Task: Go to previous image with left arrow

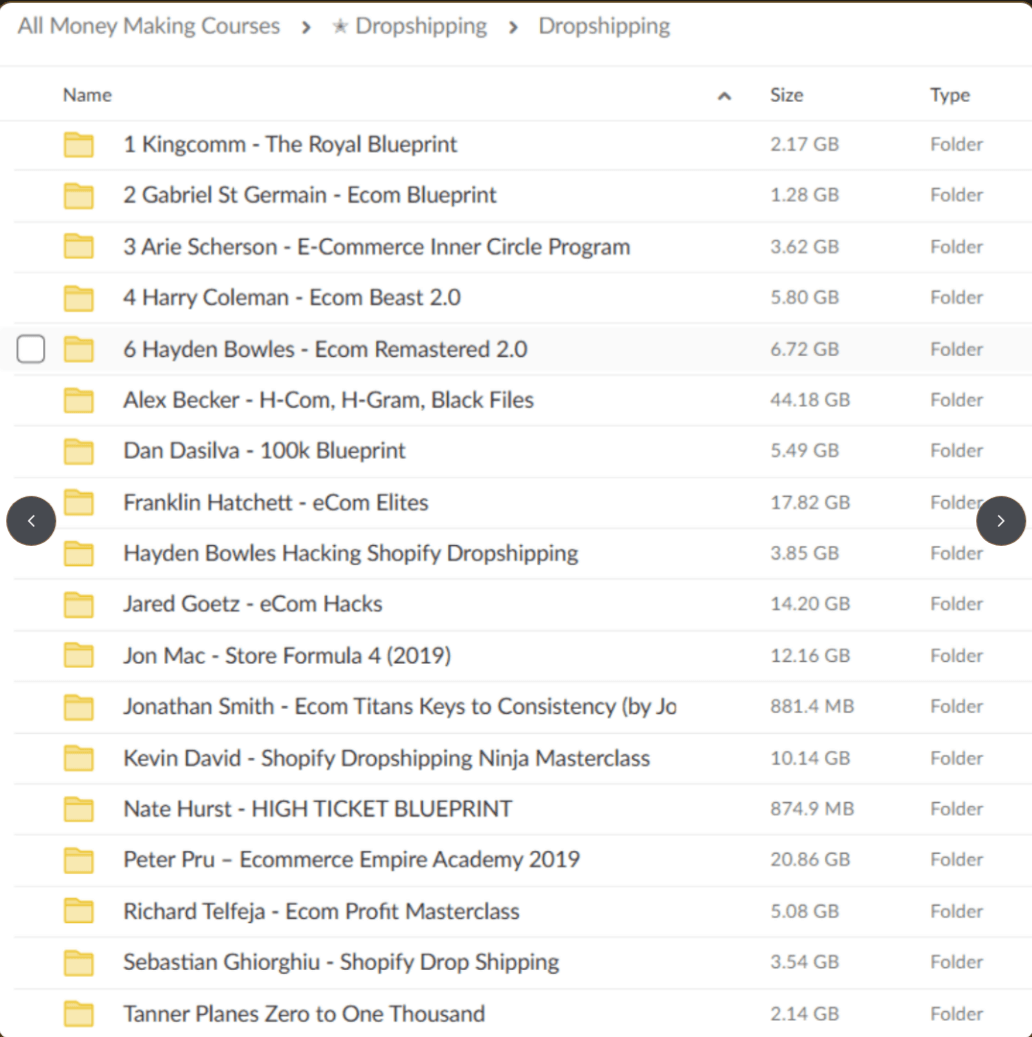Action: point(31,521)
